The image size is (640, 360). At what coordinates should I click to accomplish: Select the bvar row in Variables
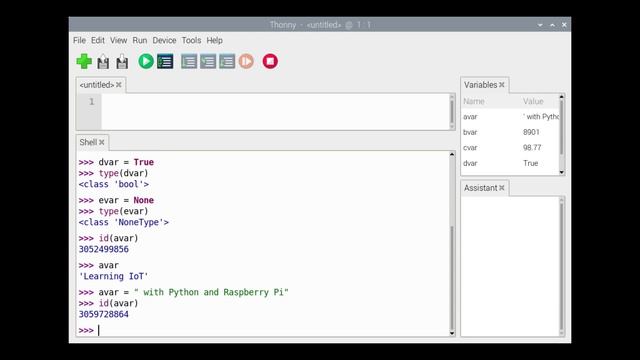click(x=510, y=132)
